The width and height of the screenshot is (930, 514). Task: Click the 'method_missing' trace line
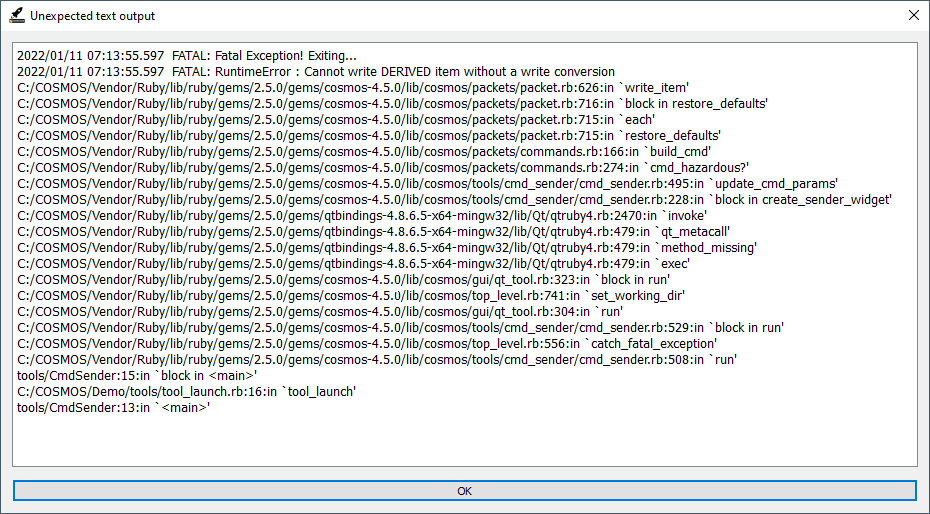coord(387,248)
